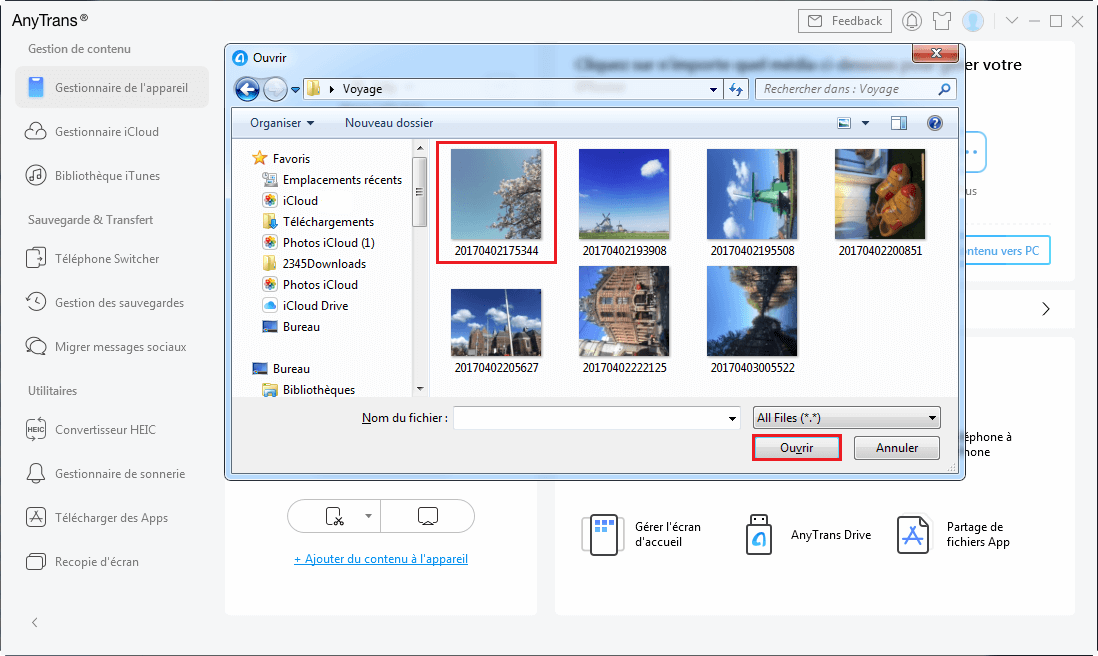The width and height of the screenshot is (1098, 656).
Task: Open AnyTrans Drive
Action: [x=808, y=534]
